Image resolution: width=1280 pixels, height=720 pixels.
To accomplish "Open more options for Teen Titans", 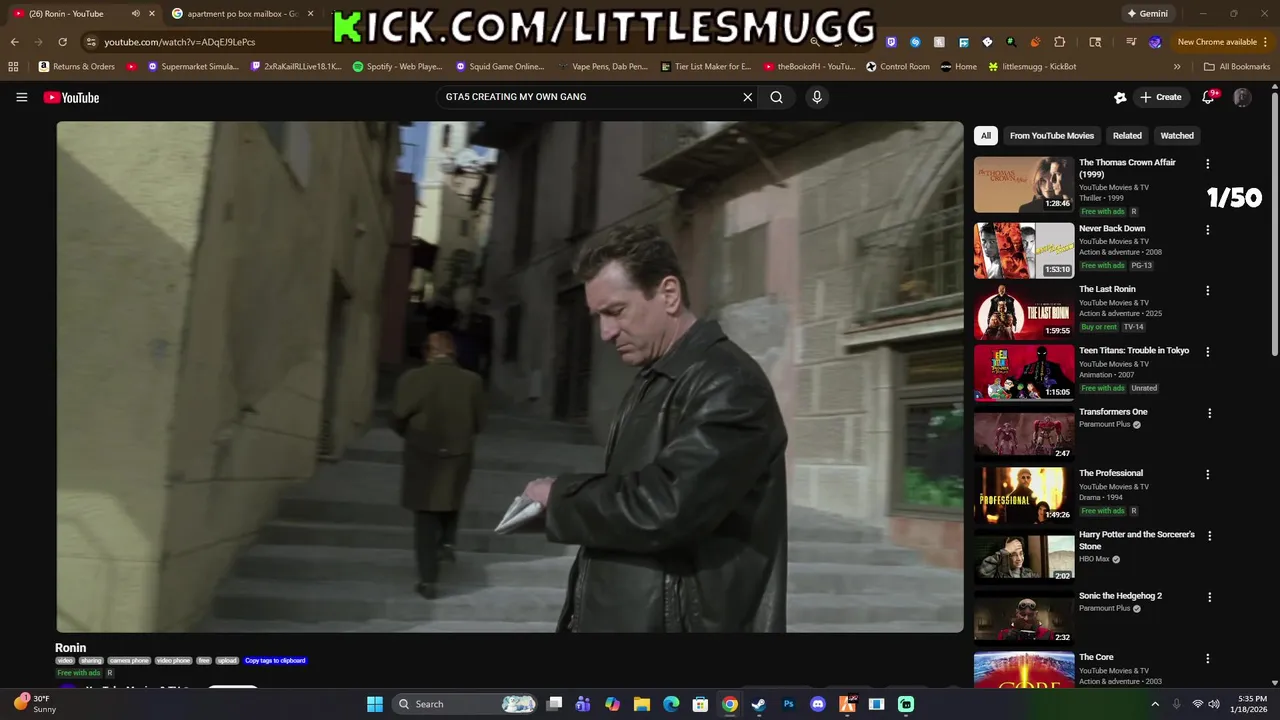I will (1208, 352).
